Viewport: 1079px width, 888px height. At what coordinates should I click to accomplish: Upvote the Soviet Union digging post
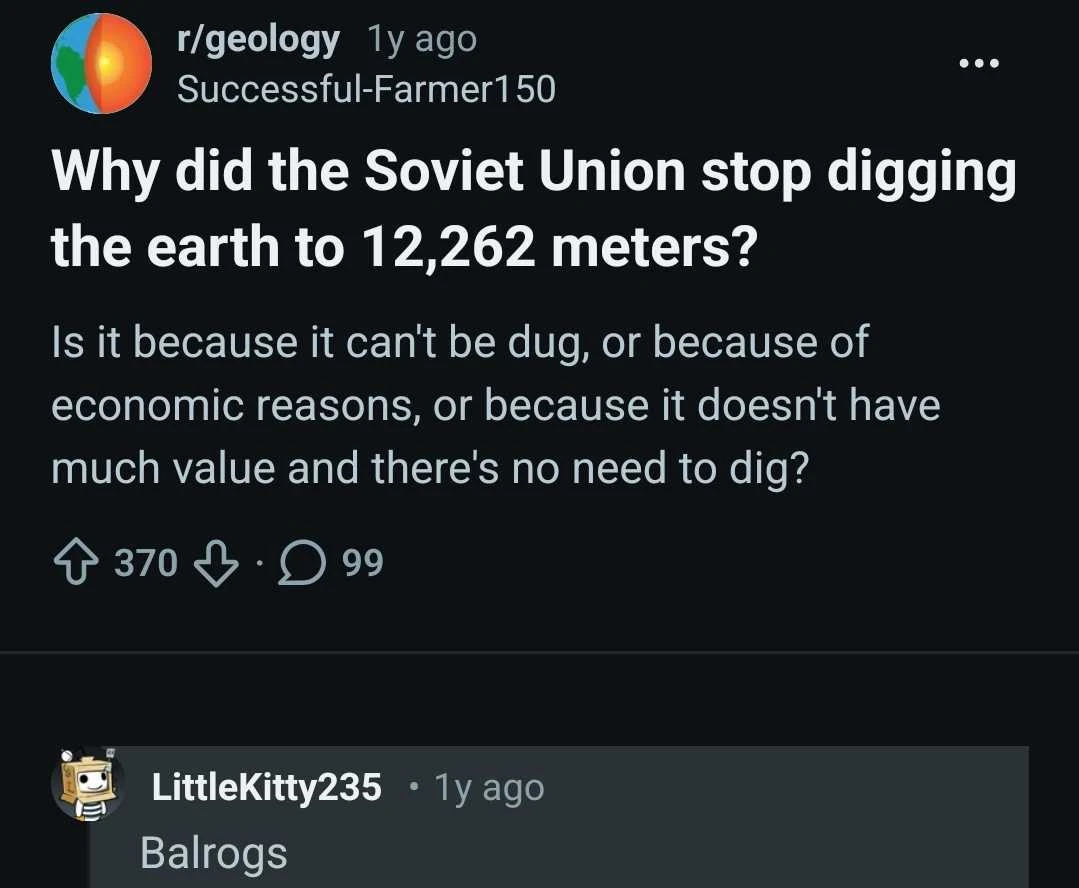[77, 563]
